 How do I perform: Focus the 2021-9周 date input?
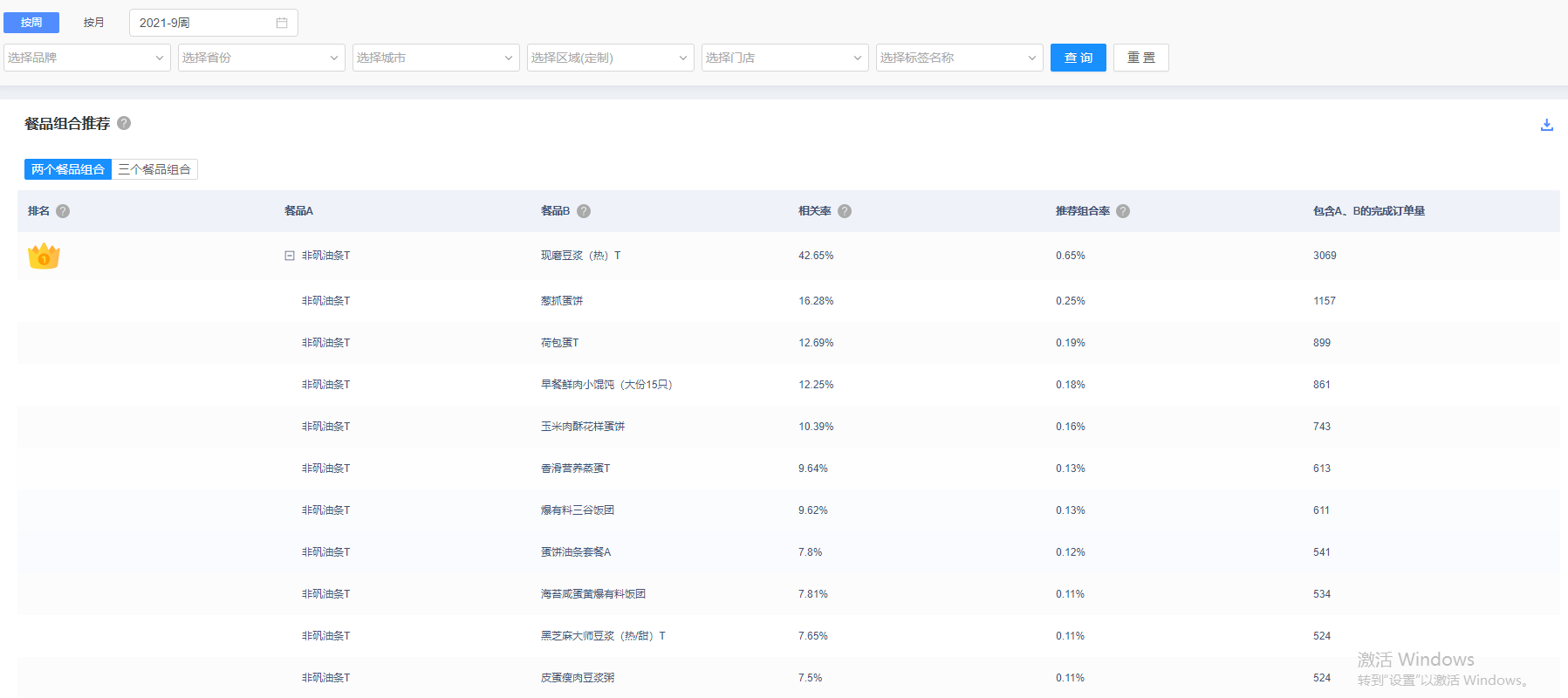coord(214,23)
